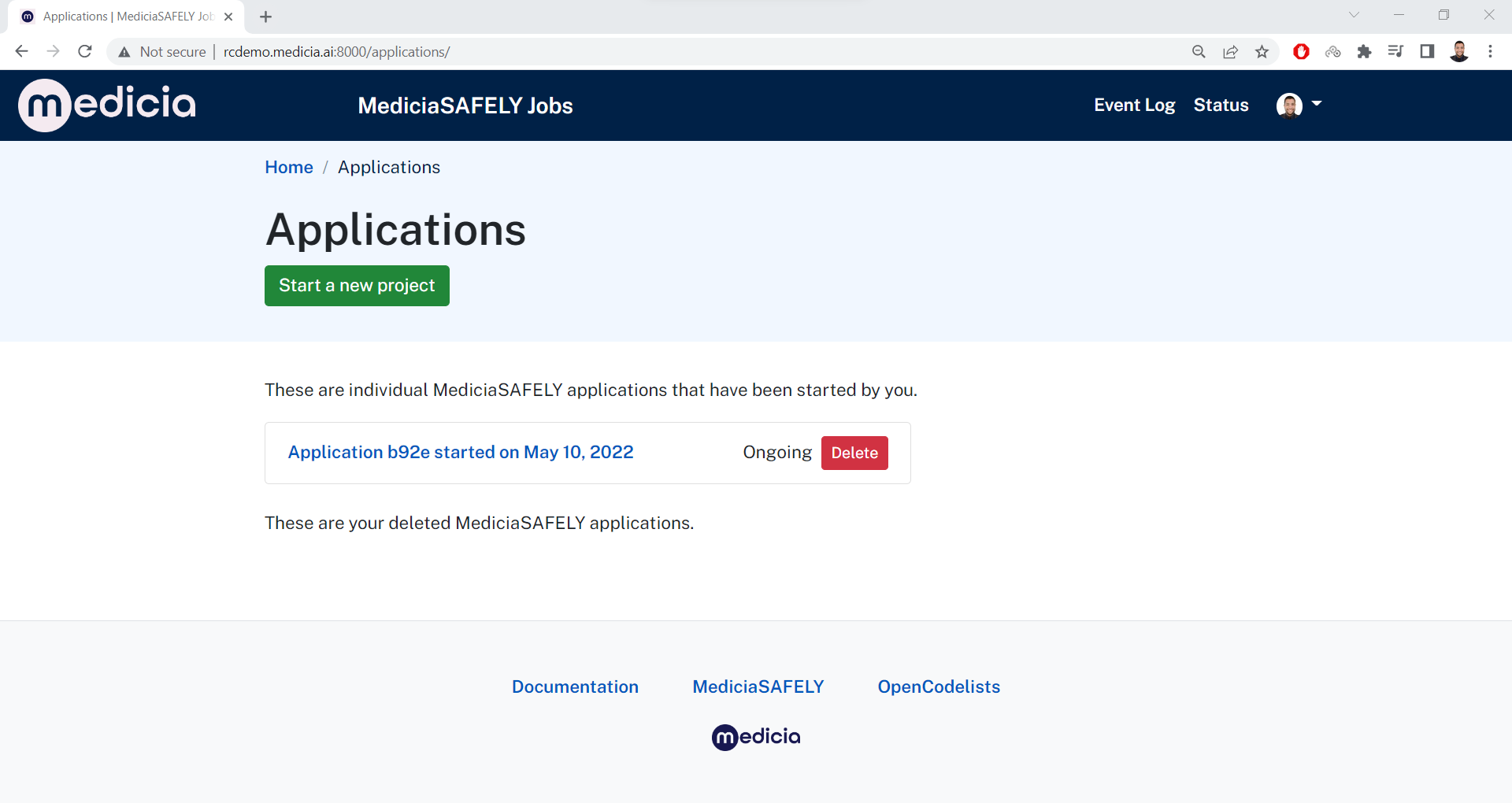1512x803 pixels.
Task: Expand the user account dropdown caret
Action: click(x=1317, y=103)
